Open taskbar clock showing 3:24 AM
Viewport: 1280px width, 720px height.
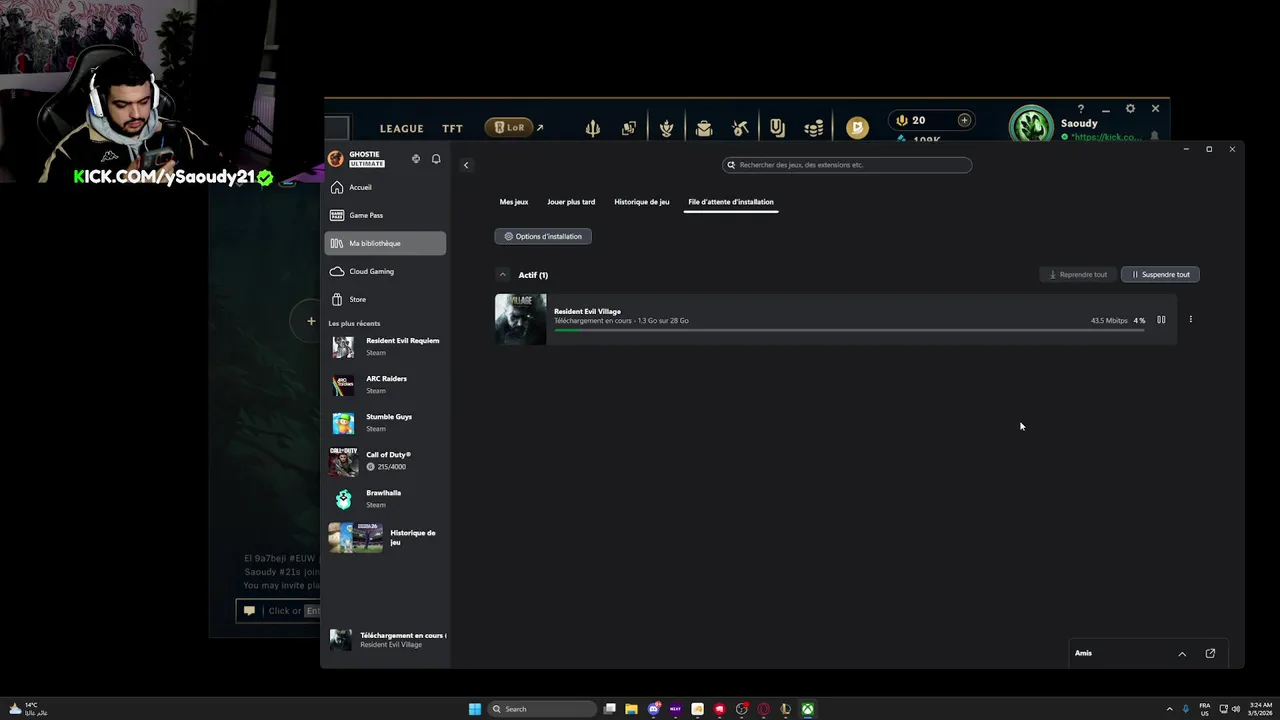pyautogui.click(x=1261, y=709)
